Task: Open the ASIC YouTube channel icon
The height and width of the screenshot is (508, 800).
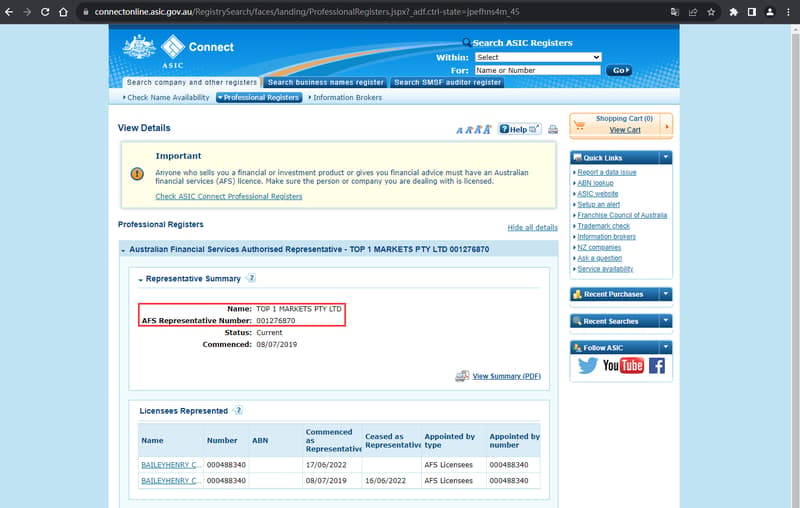Action: coord(623,365)
